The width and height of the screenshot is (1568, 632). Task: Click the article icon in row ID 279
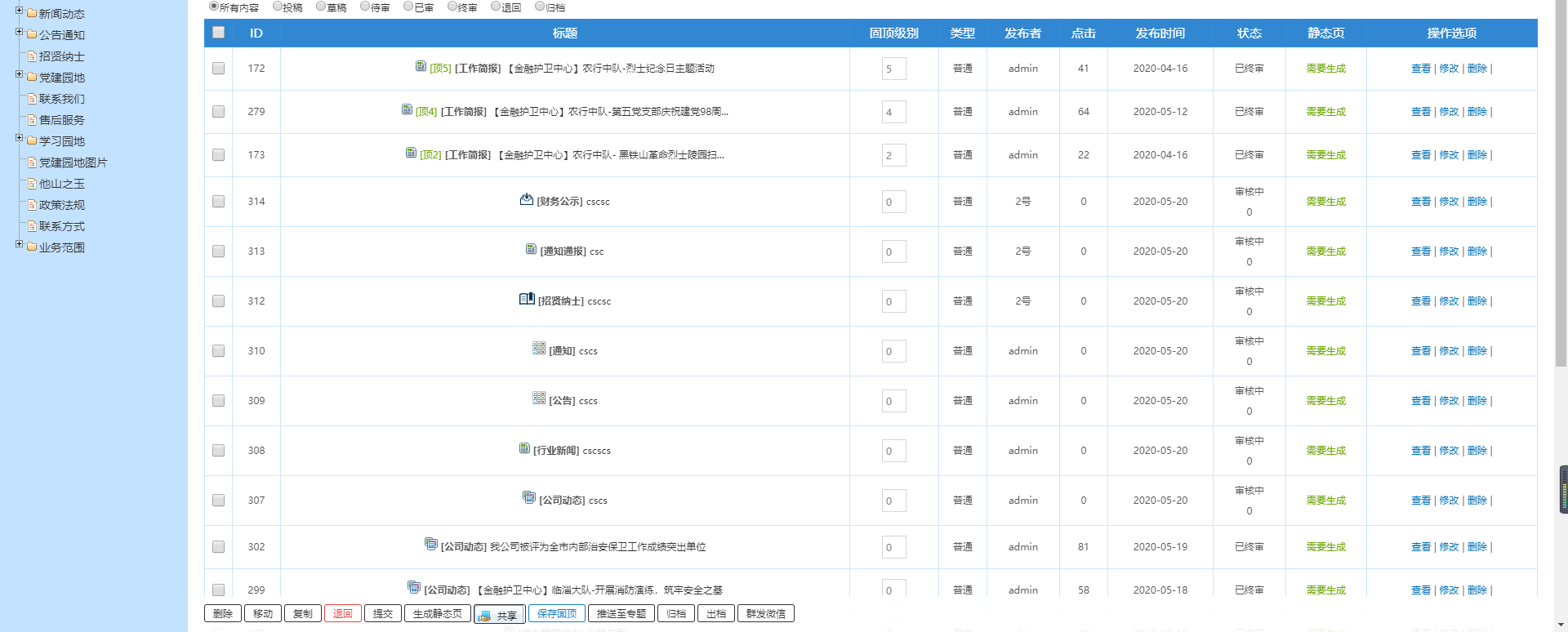[407, 109]
